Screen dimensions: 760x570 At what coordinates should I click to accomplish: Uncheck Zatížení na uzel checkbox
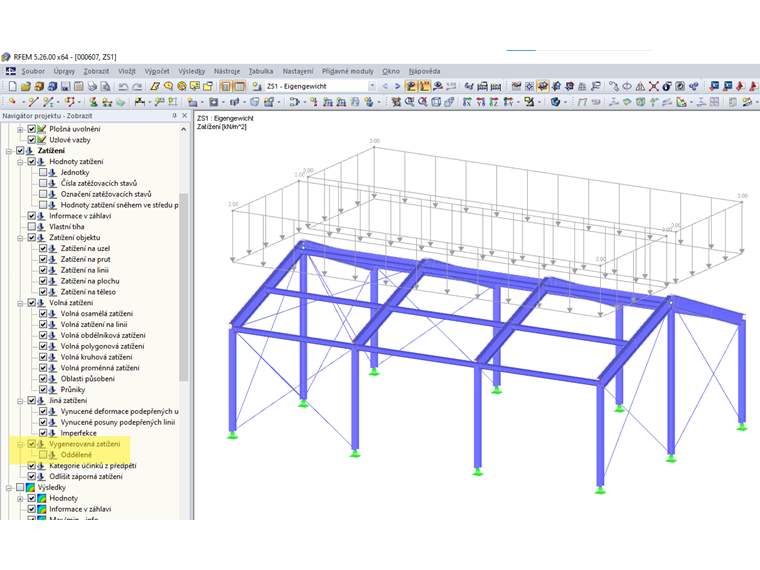pos(43,248)
